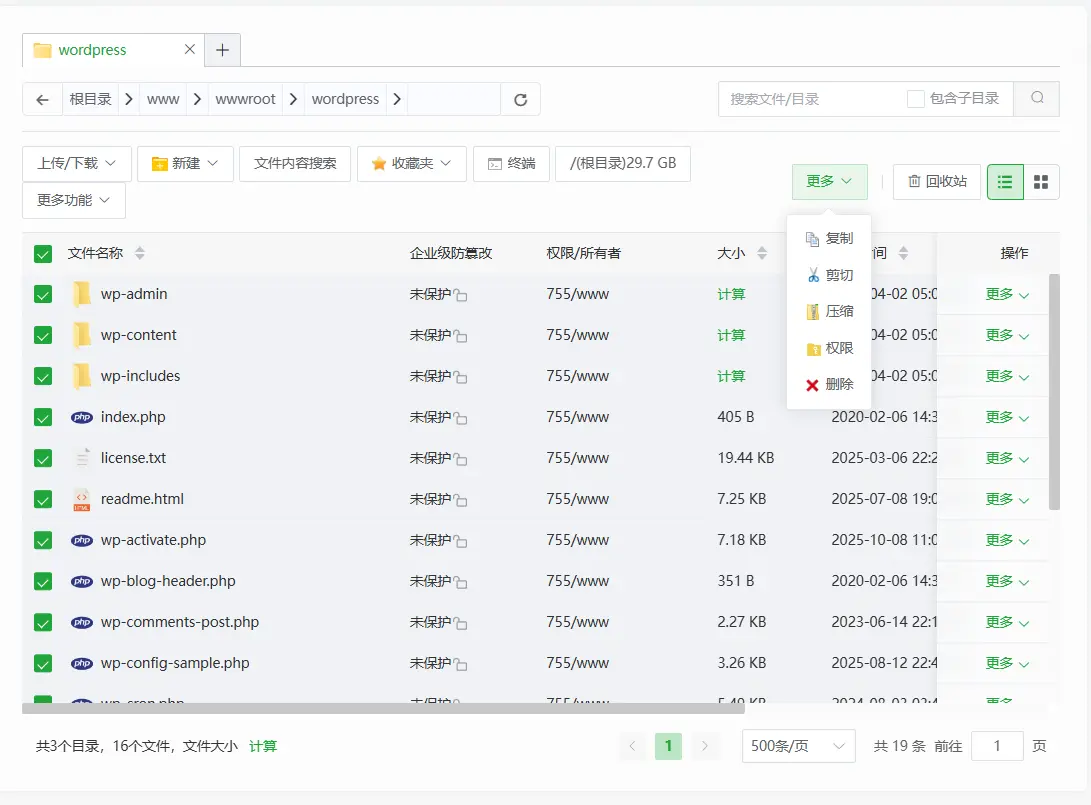The image size is (1091, 805).
Task: Click the file search input field
Action: coord(813,99)
